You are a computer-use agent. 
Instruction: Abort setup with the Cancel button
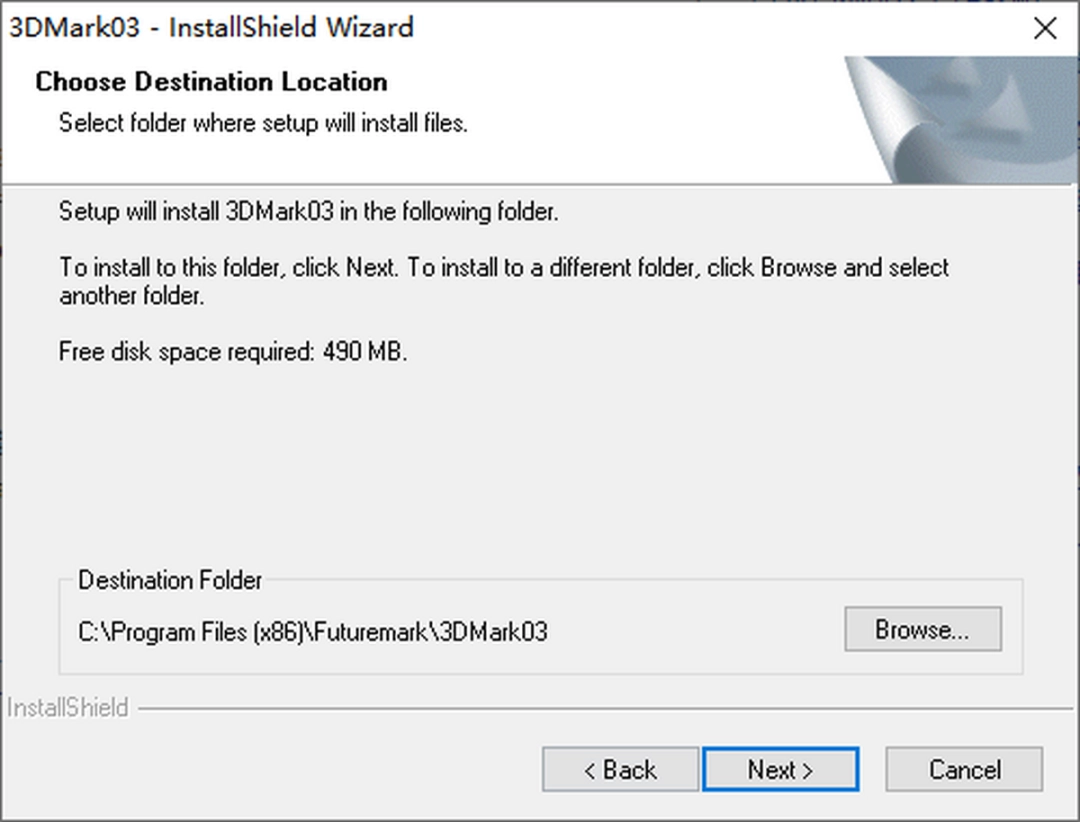962,769
